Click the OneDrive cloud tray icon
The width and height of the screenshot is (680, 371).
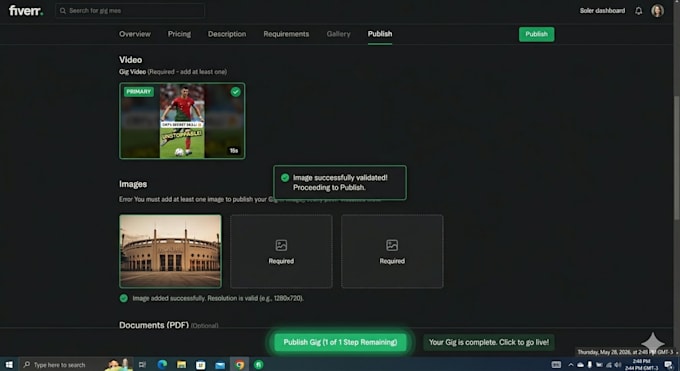(x=580, y=365)
